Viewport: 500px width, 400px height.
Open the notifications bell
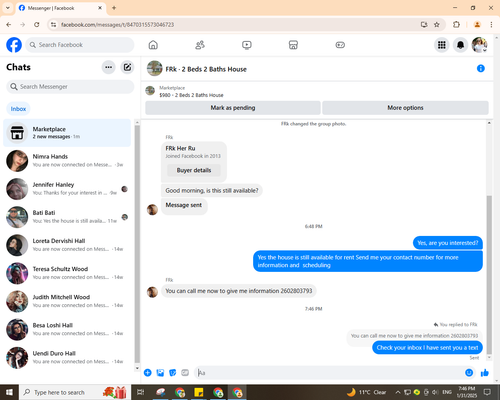point(461,45)
